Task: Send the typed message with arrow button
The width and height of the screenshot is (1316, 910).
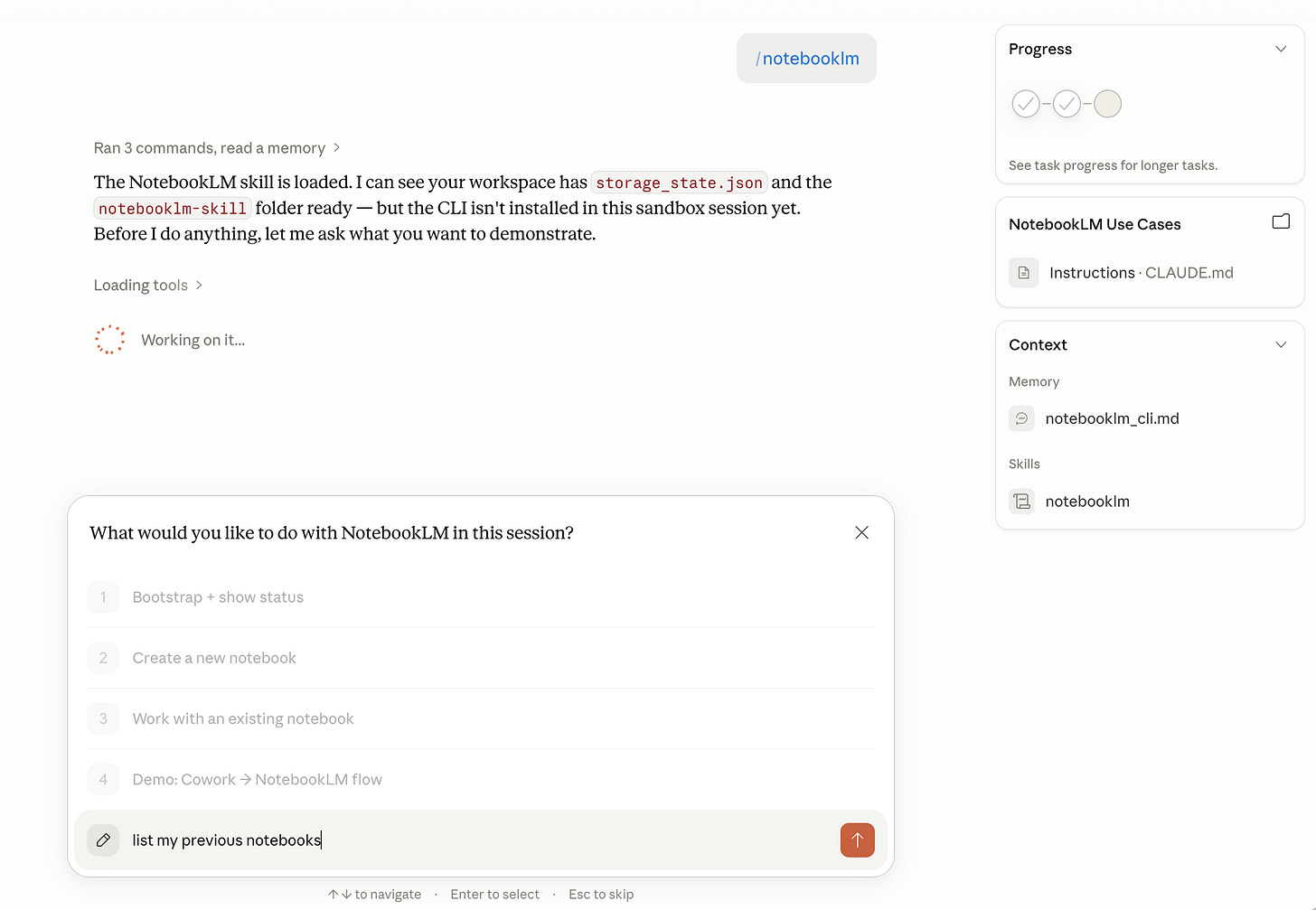Action: pyautogui.click(x=857, y=840)
